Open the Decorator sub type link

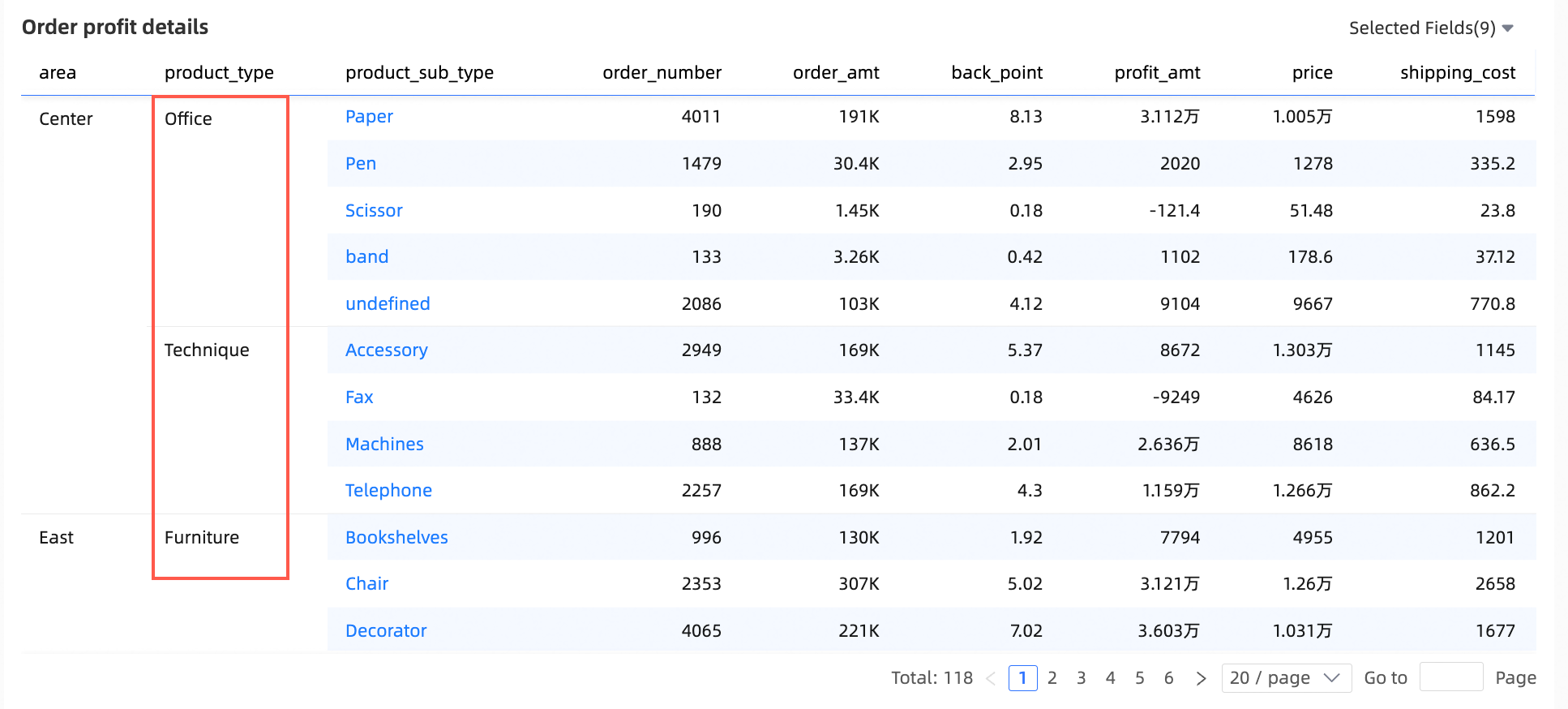[x=386, y=630]
